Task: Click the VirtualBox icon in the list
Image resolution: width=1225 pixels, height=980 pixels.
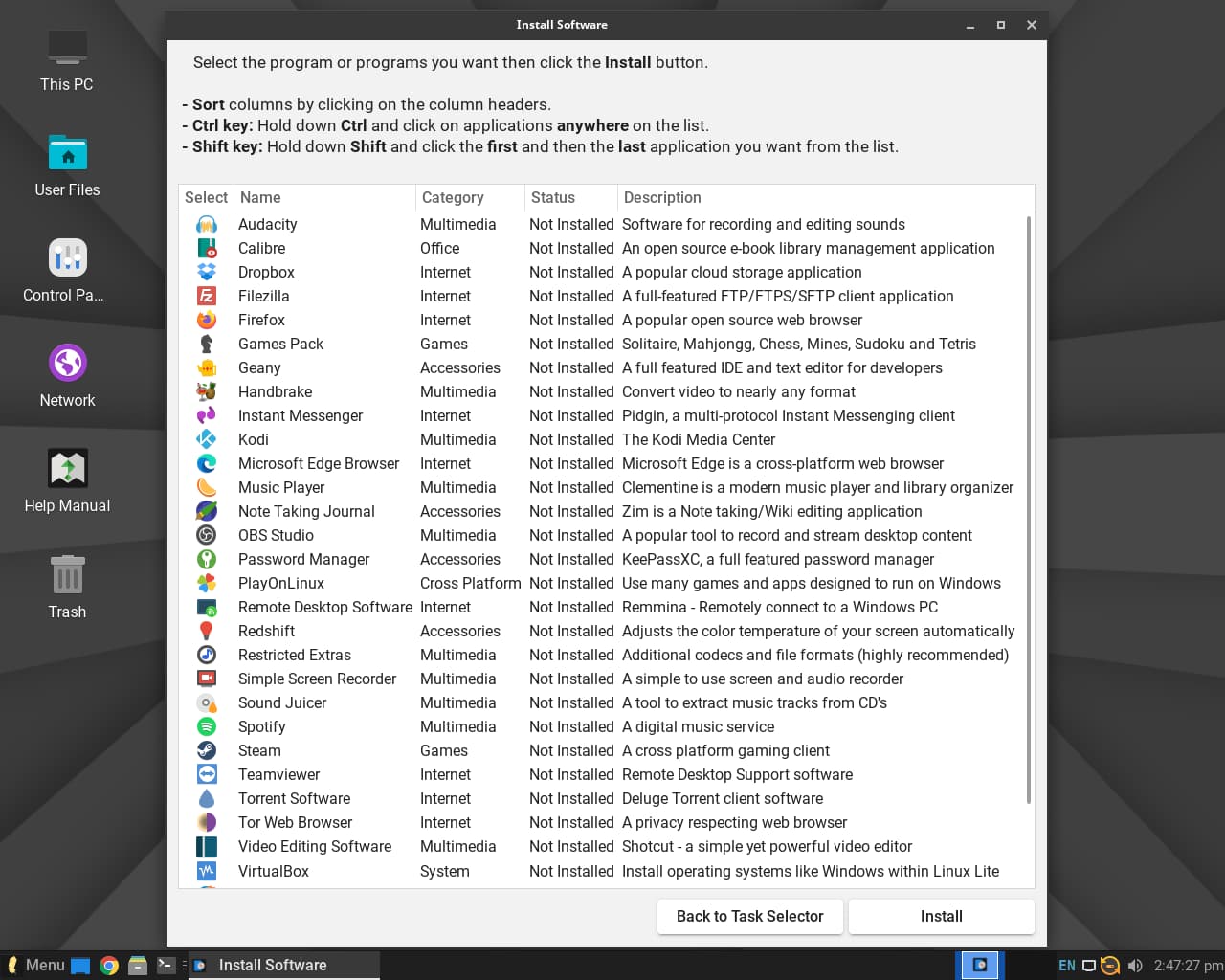Action: [x=206, y=871]
